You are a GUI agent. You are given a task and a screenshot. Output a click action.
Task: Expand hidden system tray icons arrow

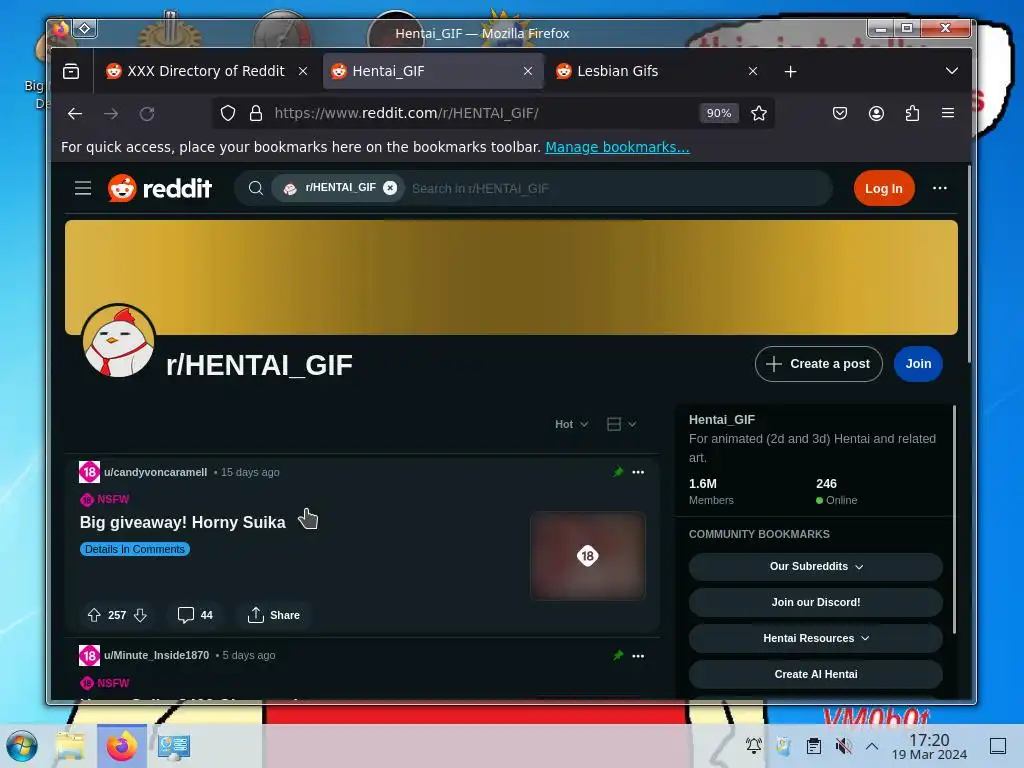click(872, 746)
